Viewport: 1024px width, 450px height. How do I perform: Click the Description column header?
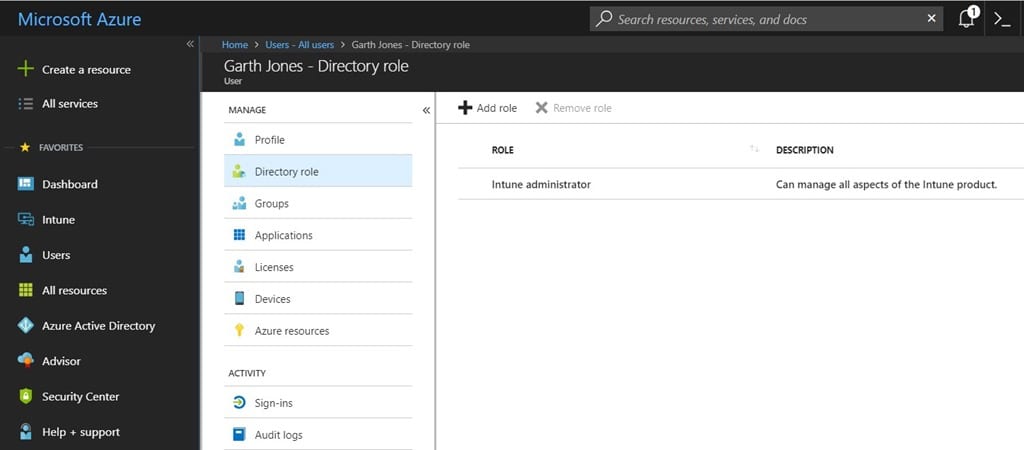(805, 150)
